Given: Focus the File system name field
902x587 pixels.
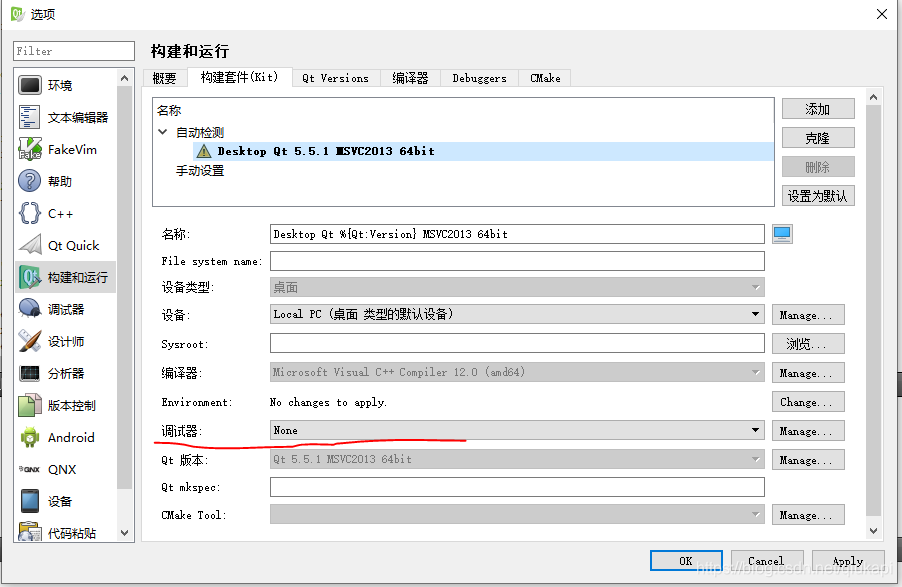Looking at the screenshot, I should click(517, 261).
